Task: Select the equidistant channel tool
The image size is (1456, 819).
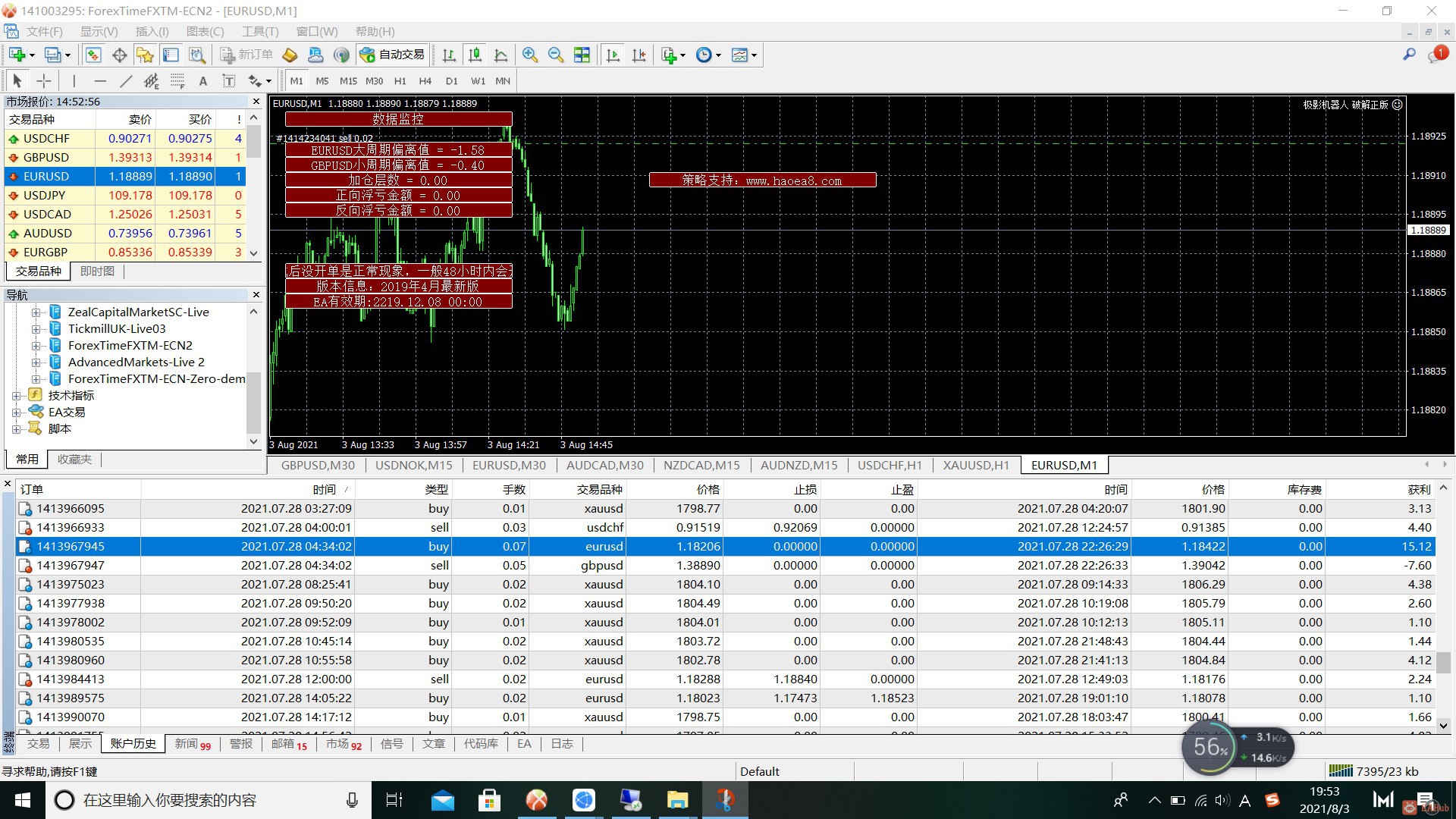Action: pos(152,80)
